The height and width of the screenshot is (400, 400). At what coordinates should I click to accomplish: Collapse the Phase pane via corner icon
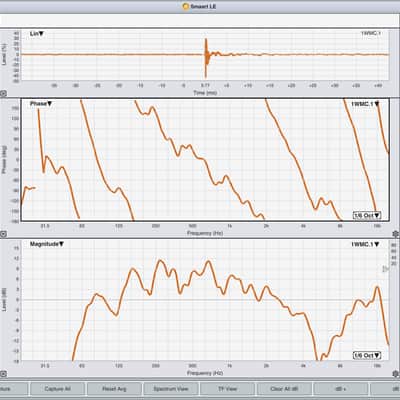[3, 234]
